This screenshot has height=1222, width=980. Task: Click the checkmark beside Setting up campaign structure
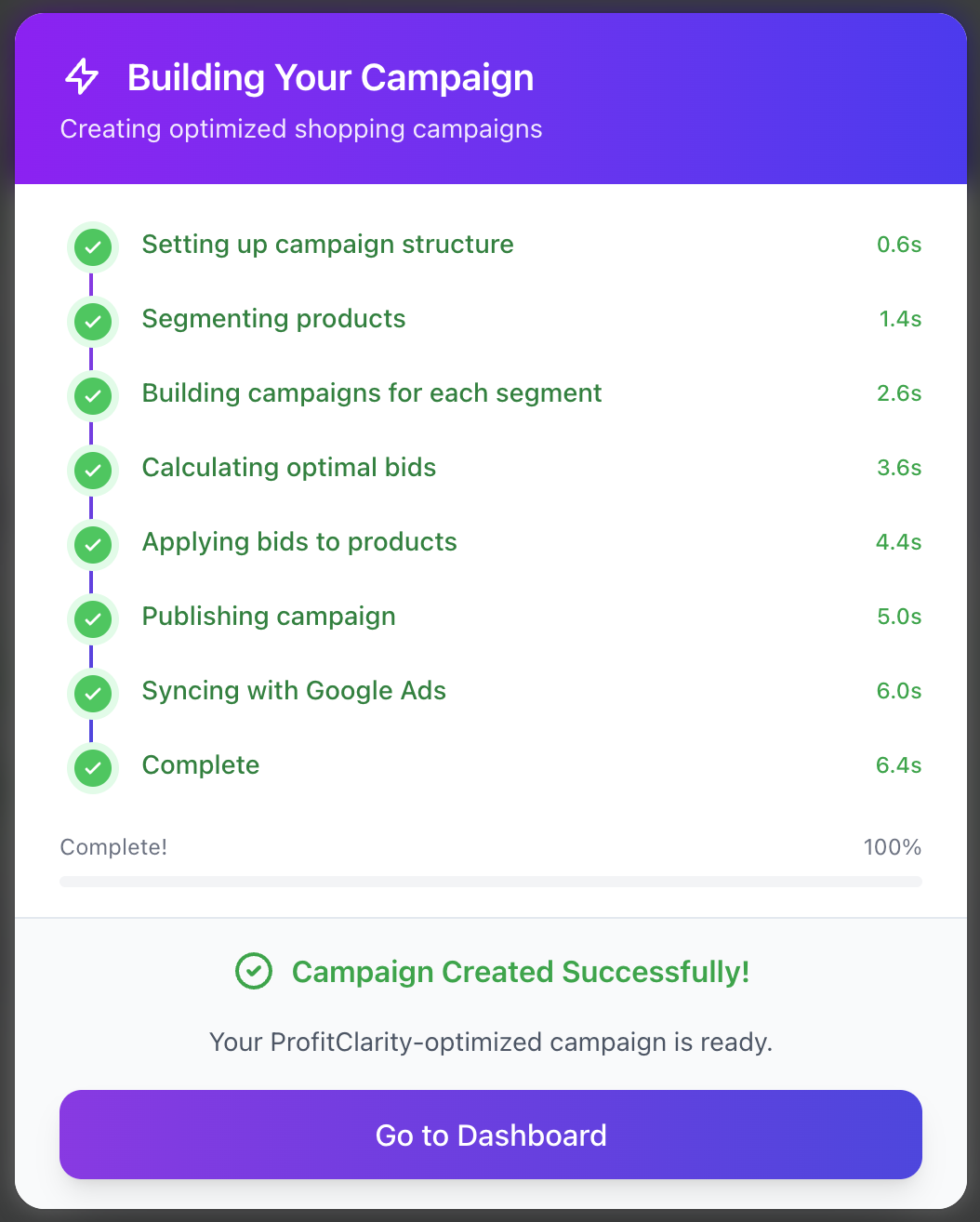[x=92, y=246]
